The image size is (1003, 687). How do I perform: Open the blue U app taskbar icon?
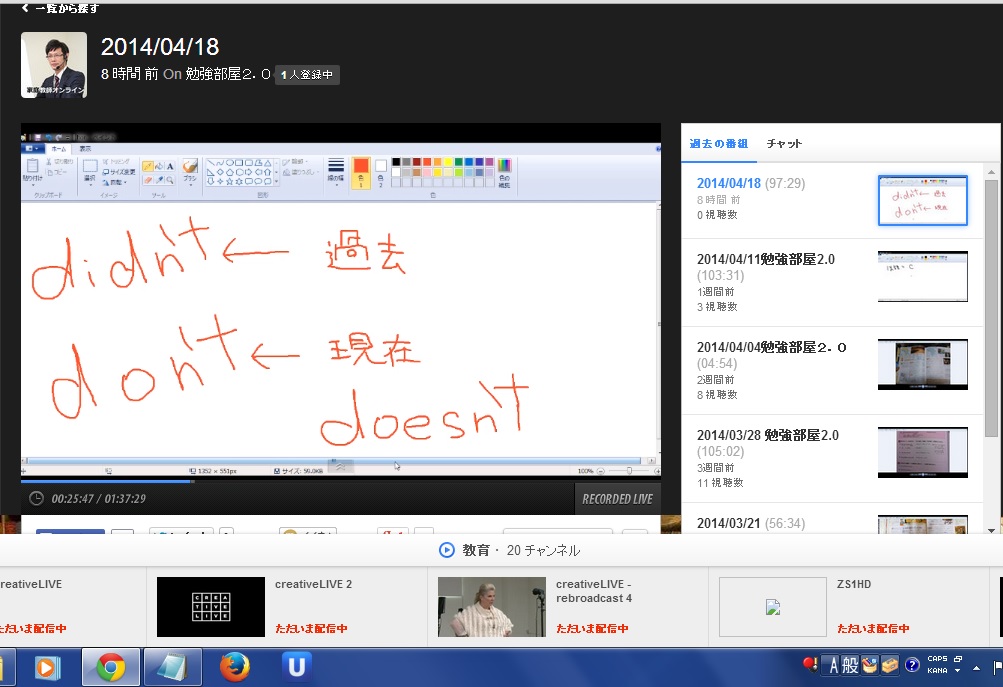coord(296,667)
